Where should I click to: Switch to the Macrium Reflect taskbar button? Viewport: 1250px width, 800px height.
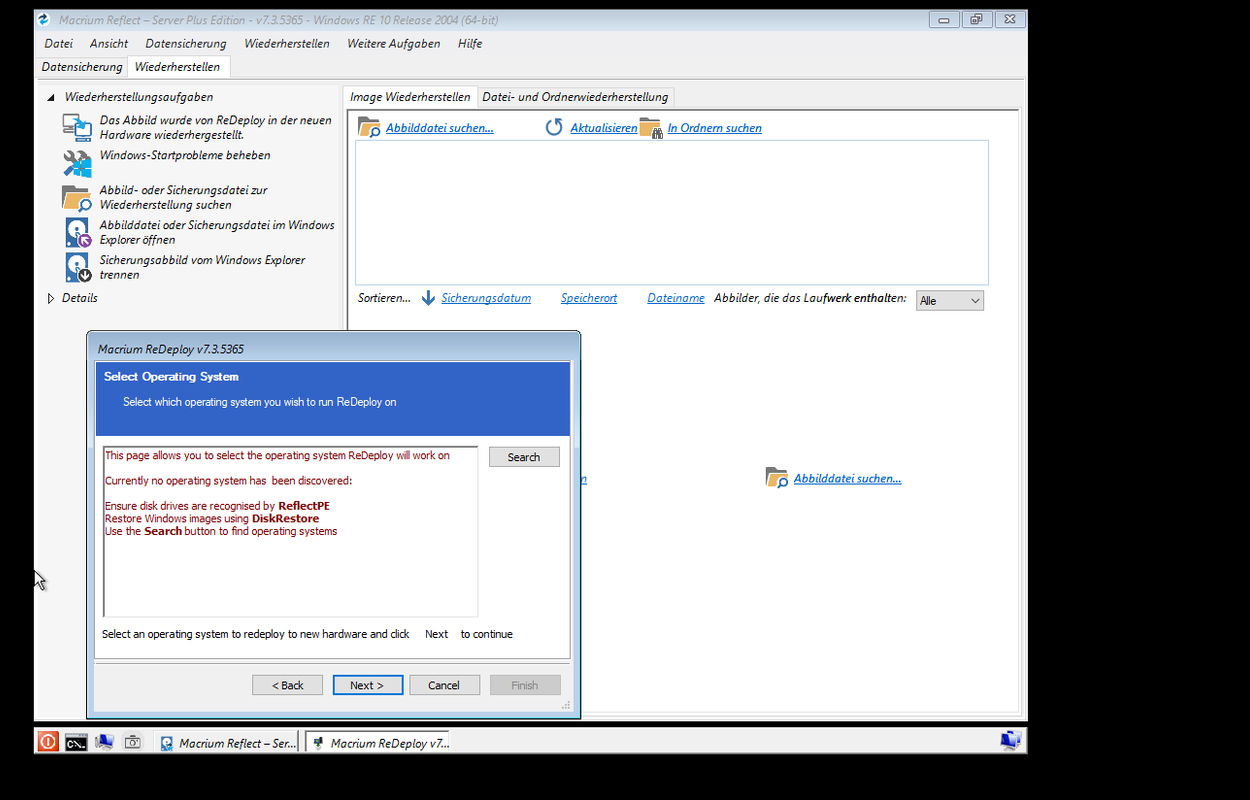[228, 743]
